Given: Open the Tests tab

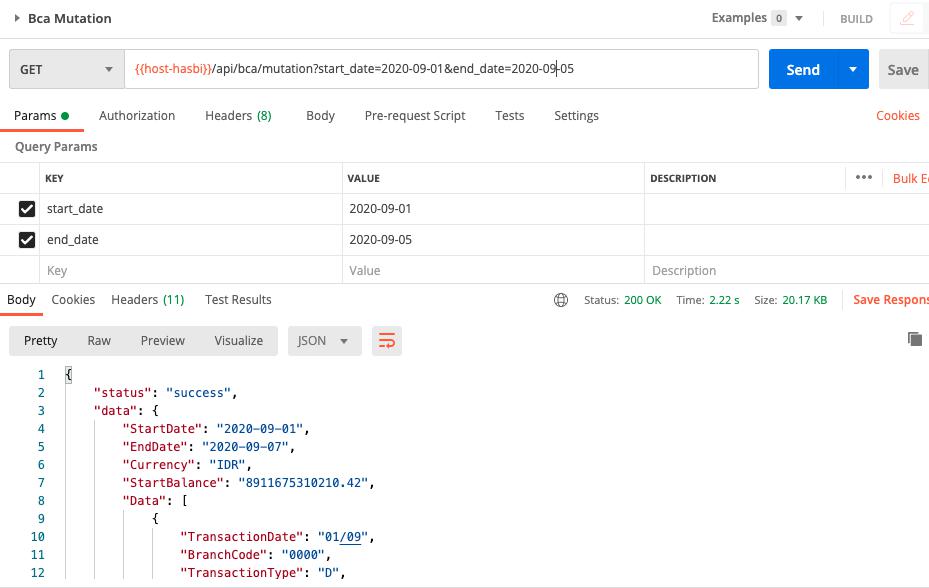Looking at the screenshot, I should pos(510,116).
